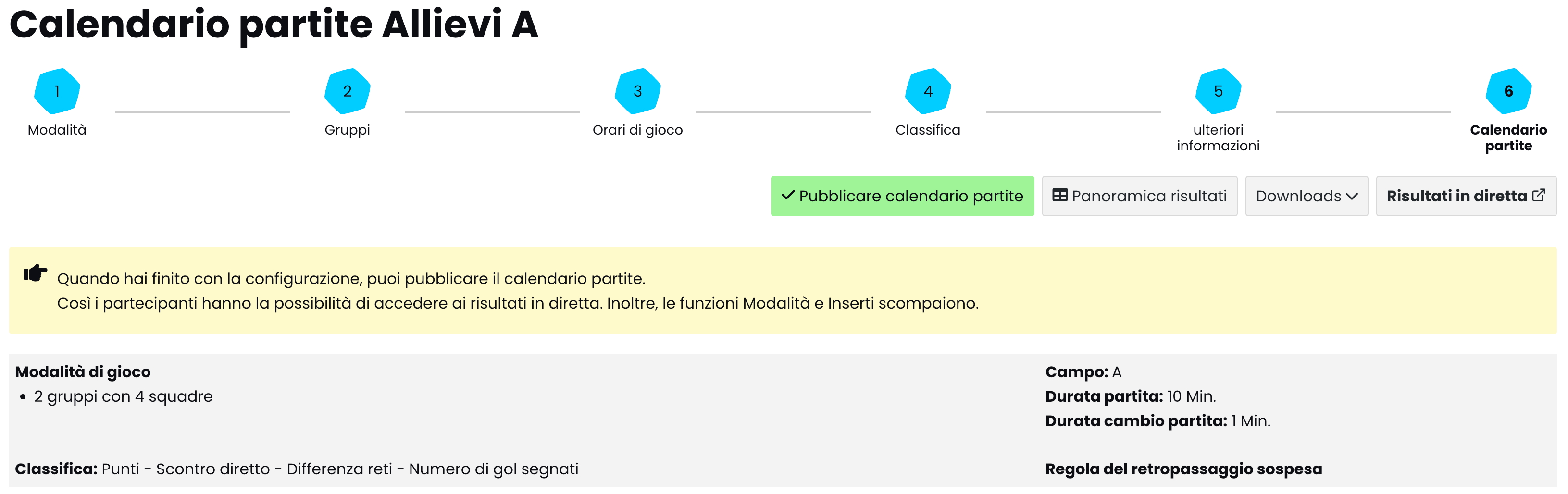Click the step 6 hexagon icon

1508,91
